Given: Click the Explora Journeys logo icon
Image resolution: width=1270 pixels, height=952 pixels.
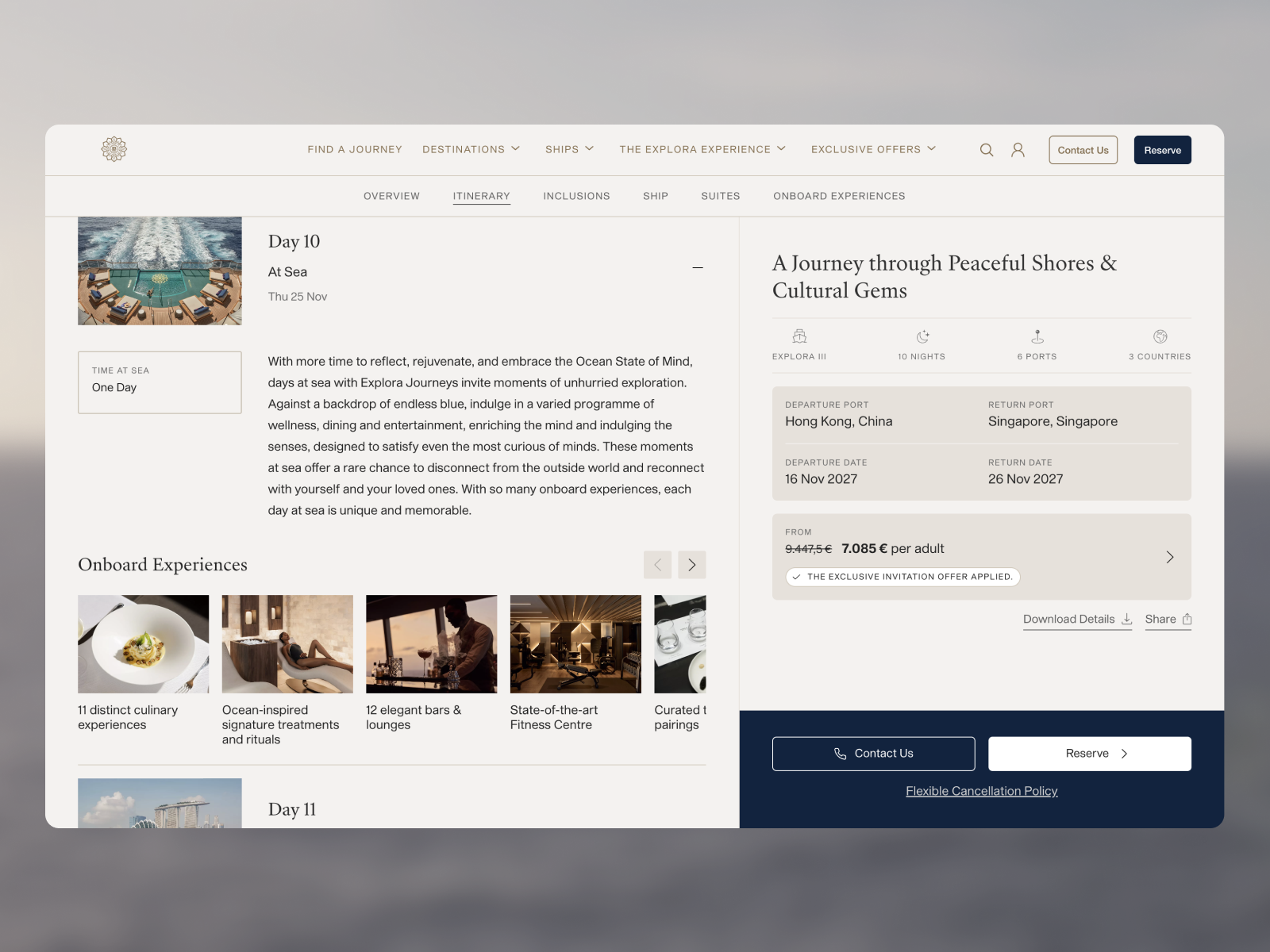Looking at the screenshot, I should pos(114,149).
